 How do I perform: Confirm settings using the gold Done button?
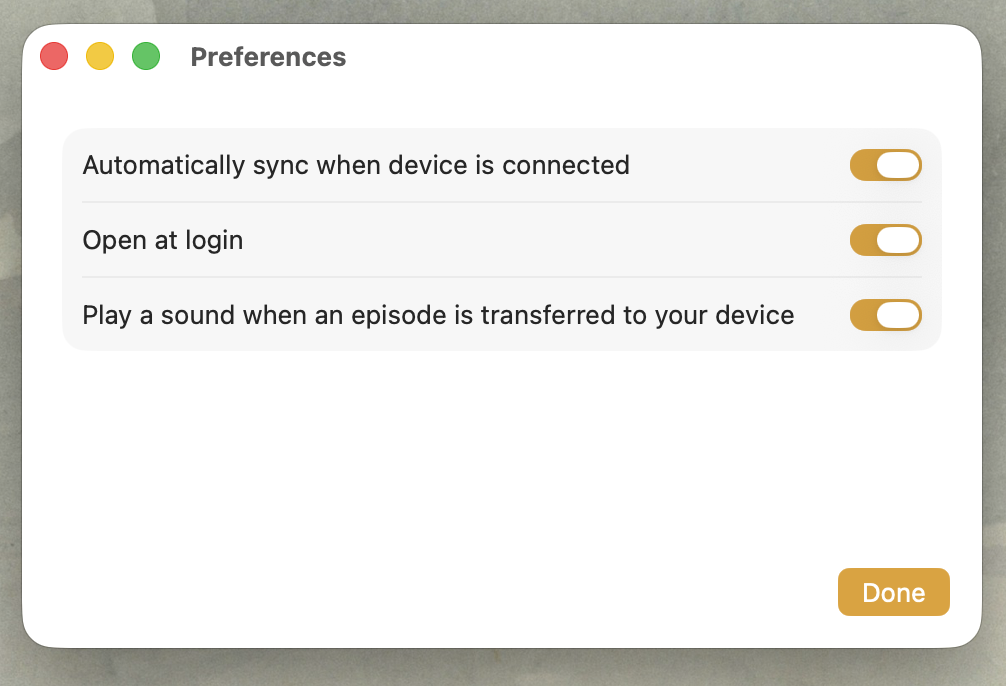tap(893, 592)
